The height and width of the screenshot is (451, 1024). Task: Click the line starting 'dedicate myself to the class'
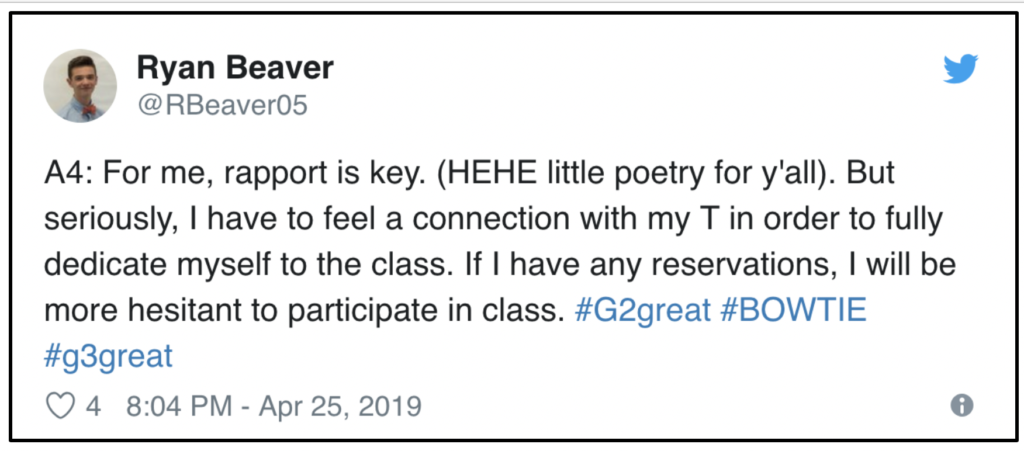coord(500,265)
